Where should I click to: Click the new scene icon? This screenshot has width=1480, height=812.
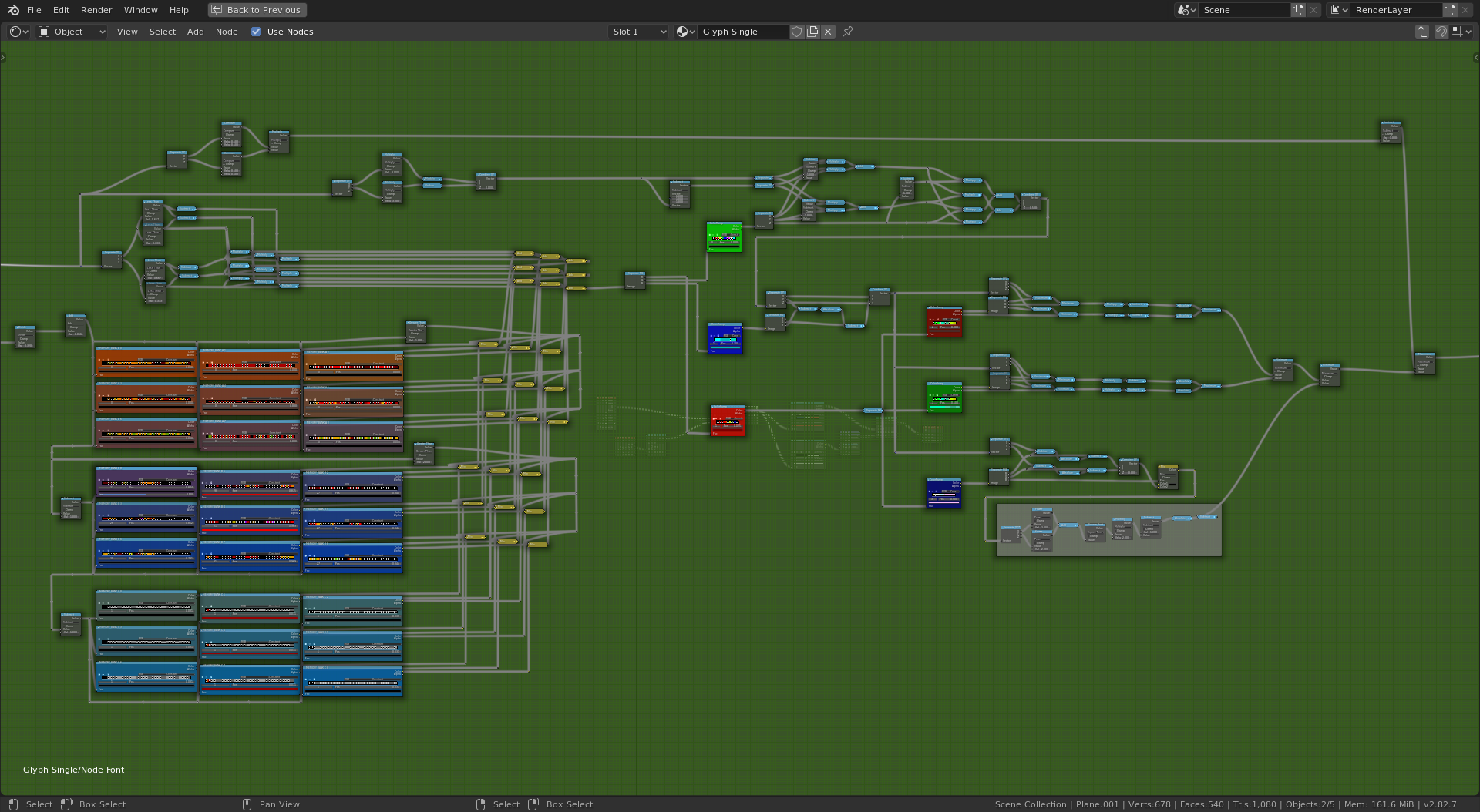coord(1298,10)
